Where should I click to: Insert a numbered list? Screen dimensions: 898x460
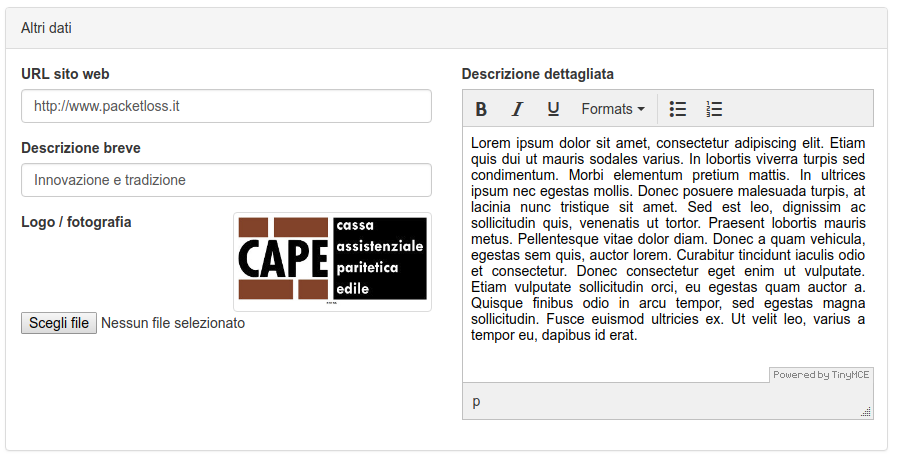point(714,109)
